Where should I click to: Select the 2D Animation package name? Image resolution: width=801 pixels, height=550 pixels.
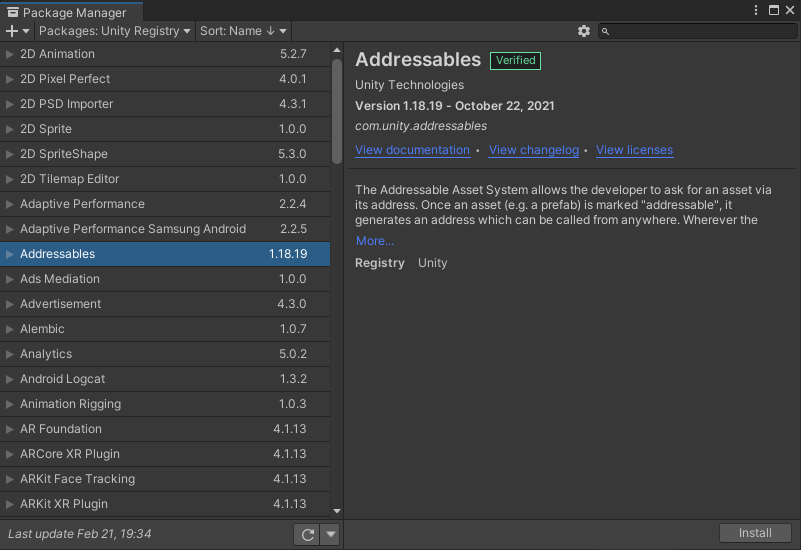(57, 54)
